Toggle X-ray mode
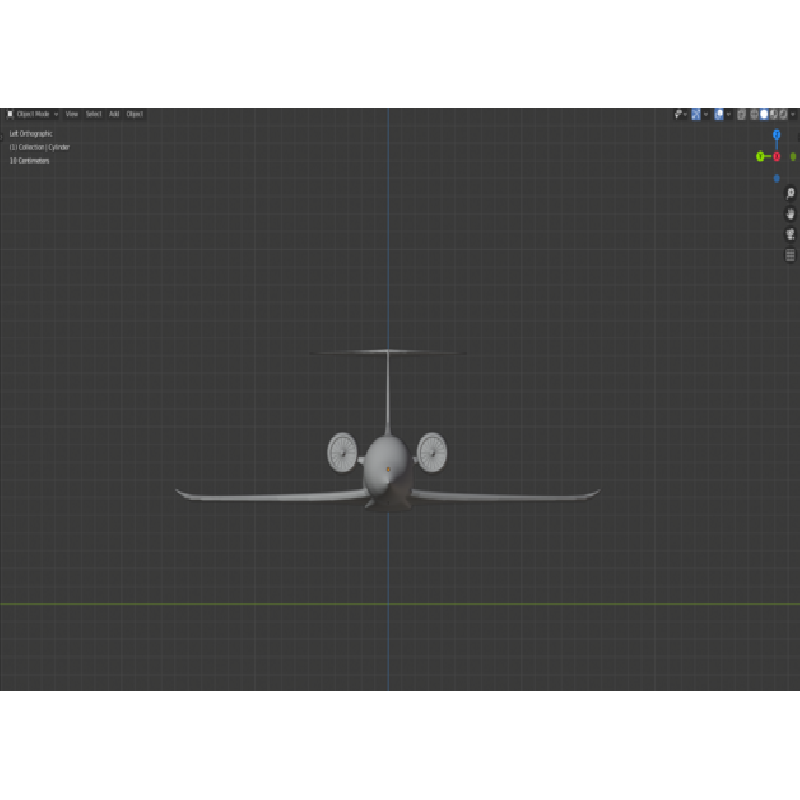 pos(741,114)
